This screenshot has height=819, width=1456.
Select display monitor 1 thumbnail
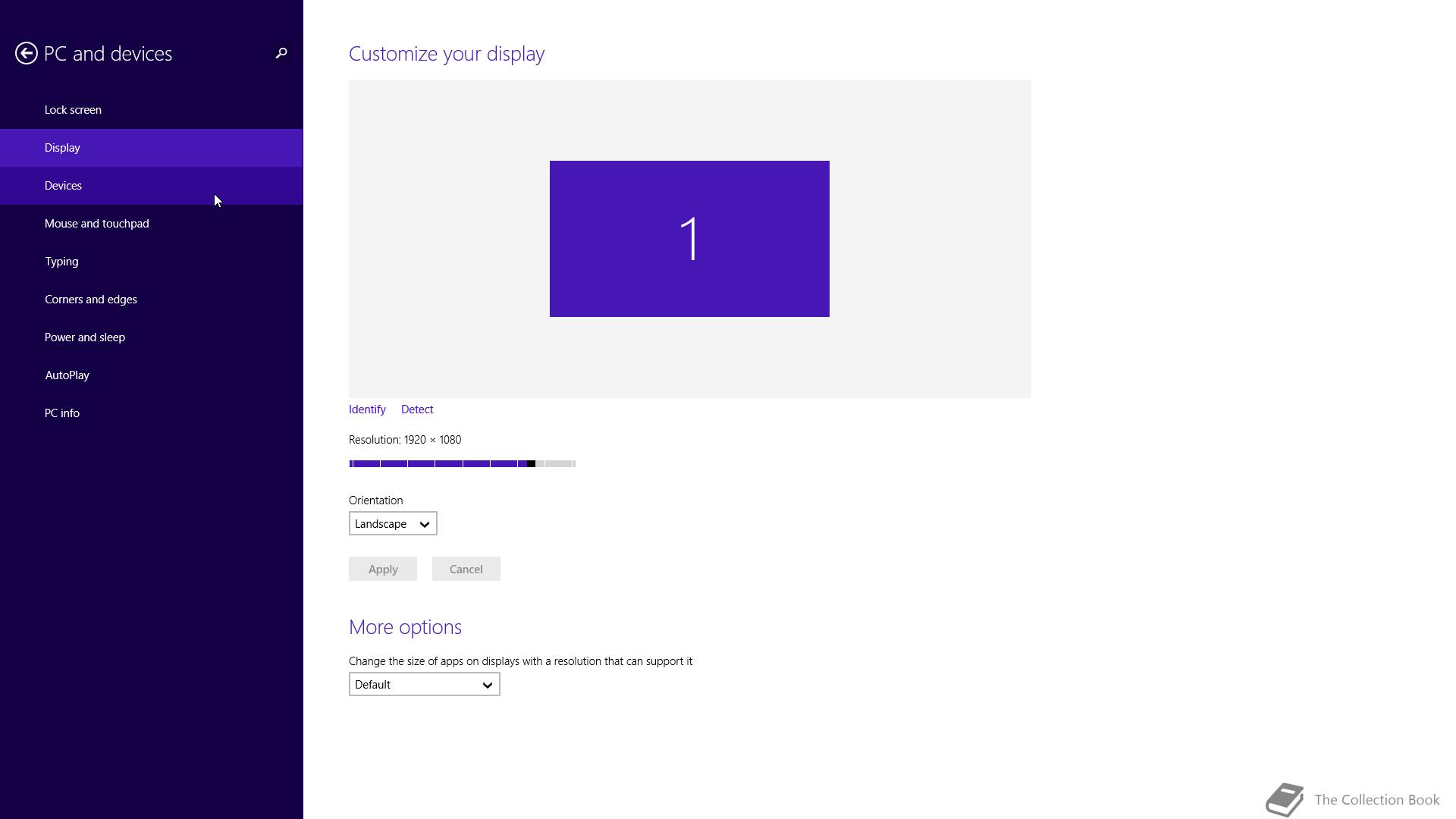tap(689, 239)
